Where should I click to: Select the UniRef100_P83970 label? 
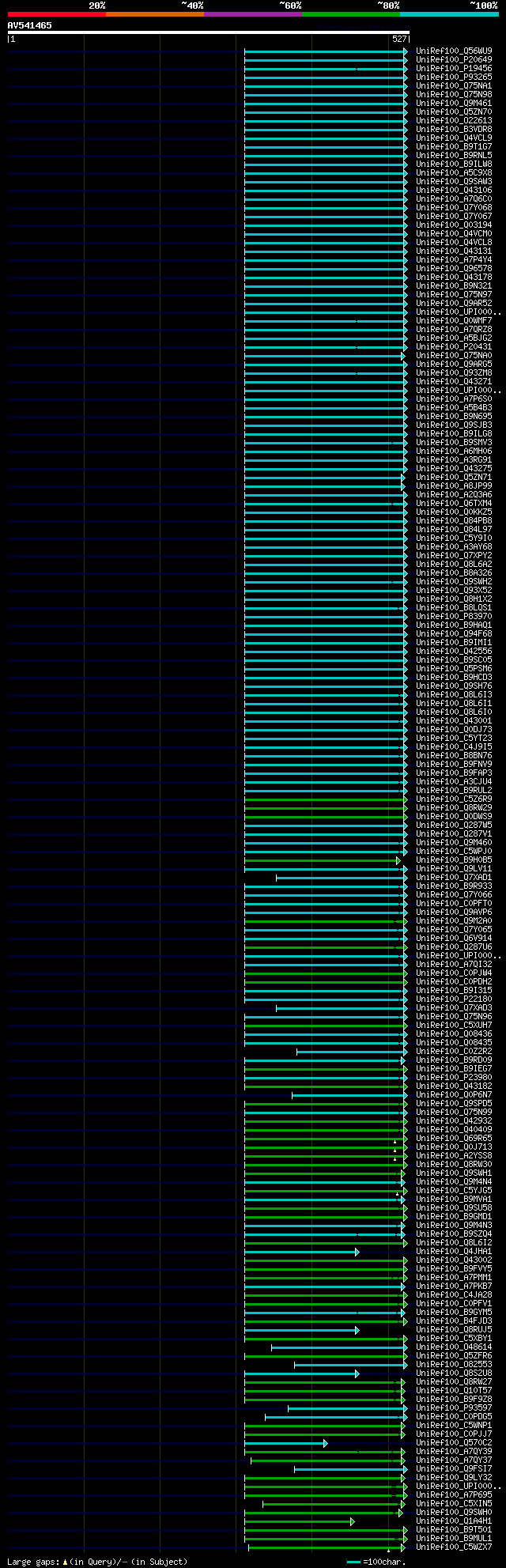tap(454, 616)
